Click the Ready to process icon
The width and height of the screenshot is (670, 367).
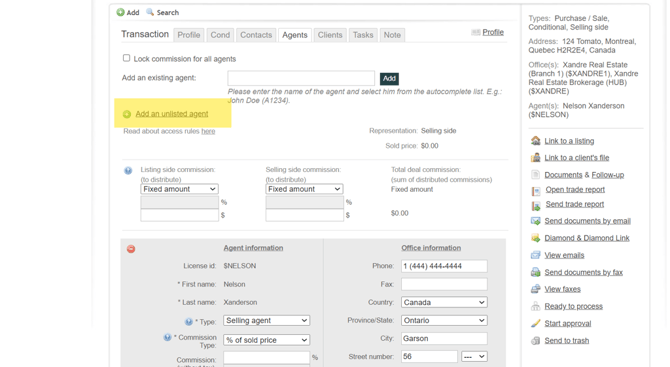click(x=535, y=306)
